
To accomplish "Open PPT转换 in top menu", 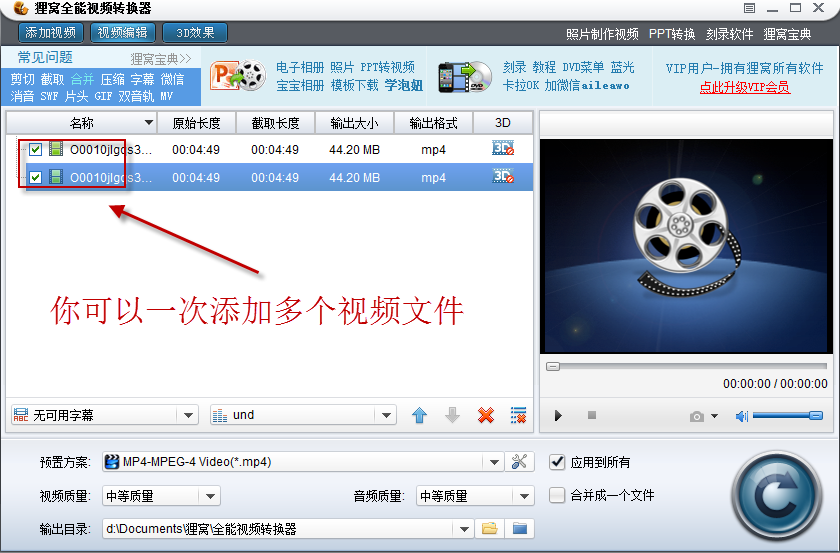I will click(x=672, y=34).
